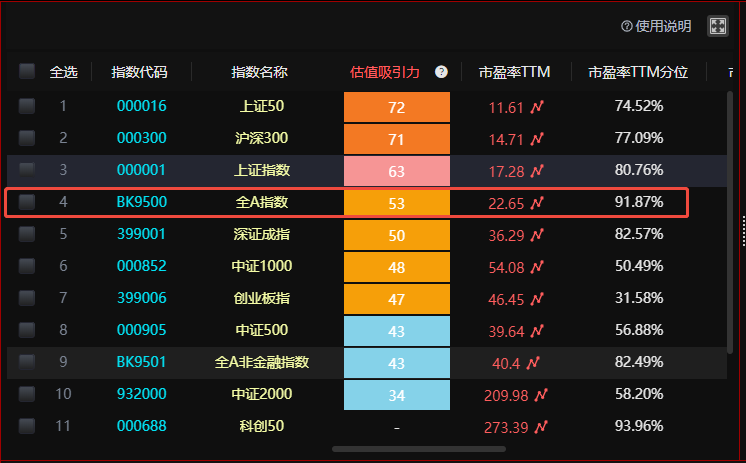The width and height of the screenshot is (746, 463).
Task: Check the box for 中证500 row
Action: [27, 330]
